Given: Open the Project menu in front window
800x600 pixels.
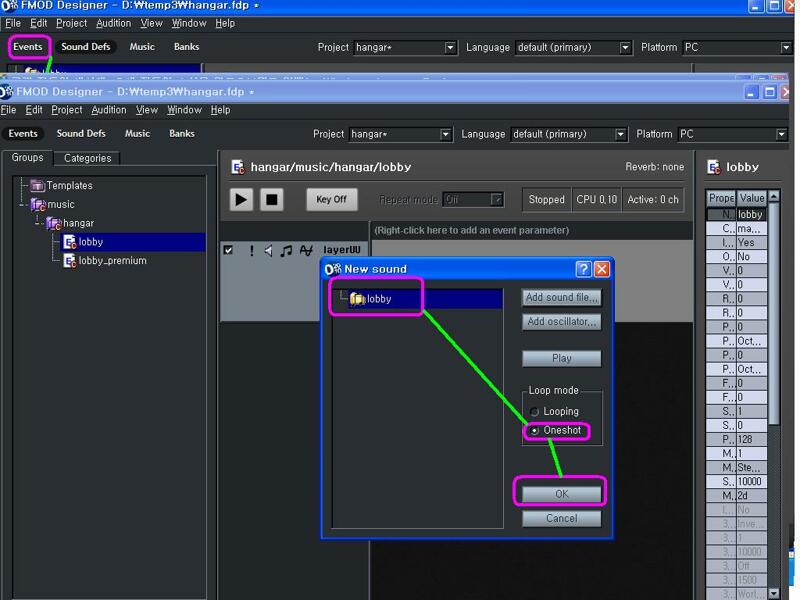Looking at the screenshot, I should pos(67,110).
